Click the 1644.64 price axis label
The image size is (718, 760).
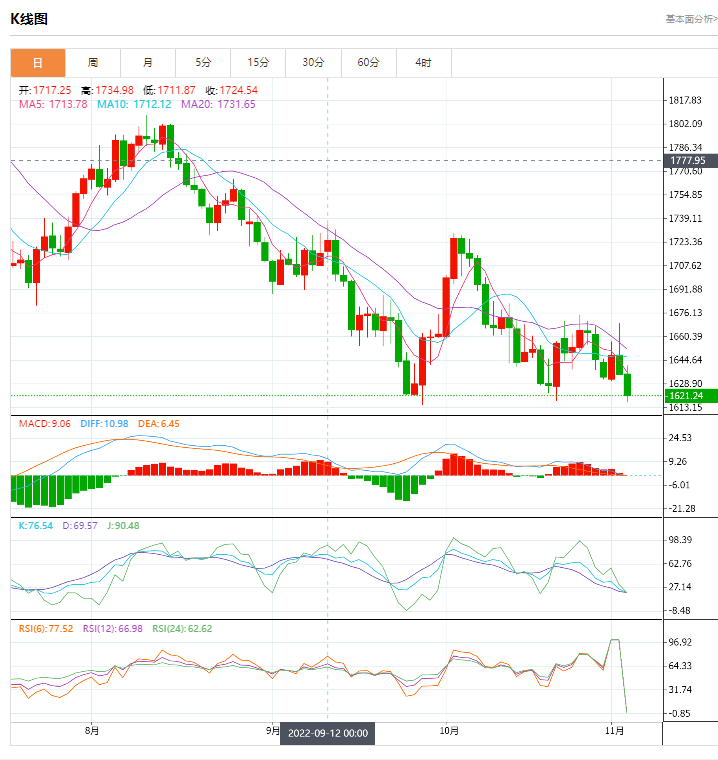tap(685, 360)
